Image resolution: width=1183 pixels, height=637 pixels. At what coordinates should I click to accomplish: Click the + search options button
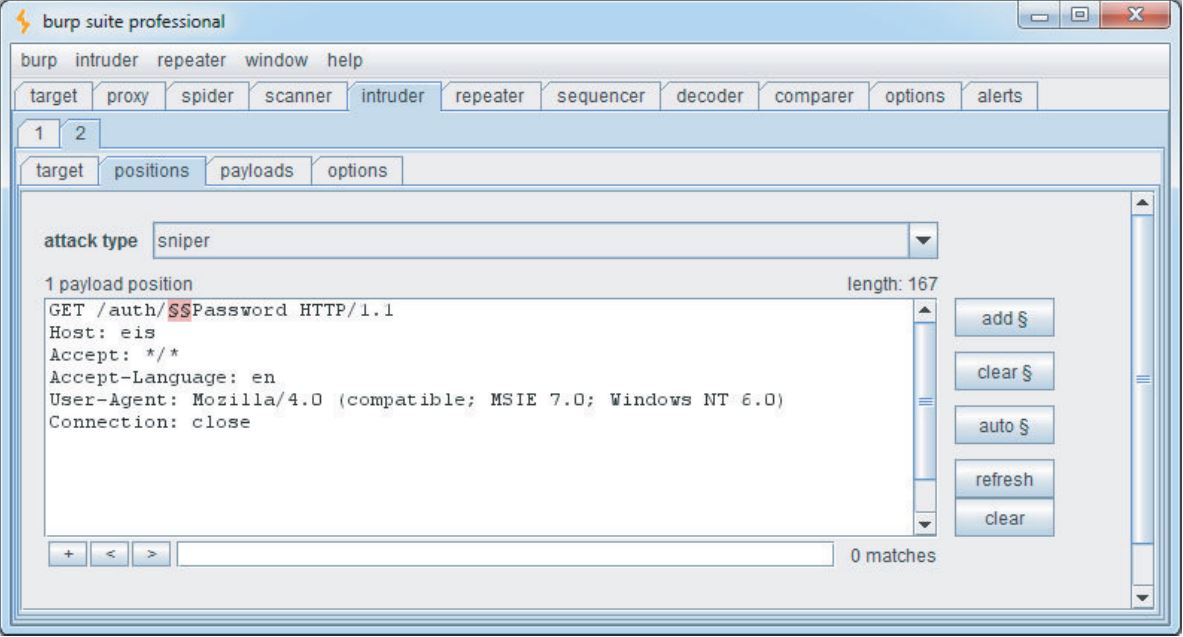[68, 554]
